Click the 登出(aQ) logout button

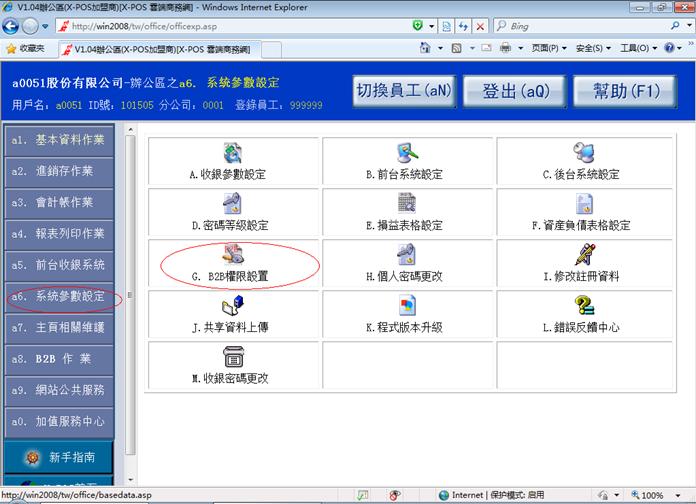pyautogui.click(x=516, y=91)
